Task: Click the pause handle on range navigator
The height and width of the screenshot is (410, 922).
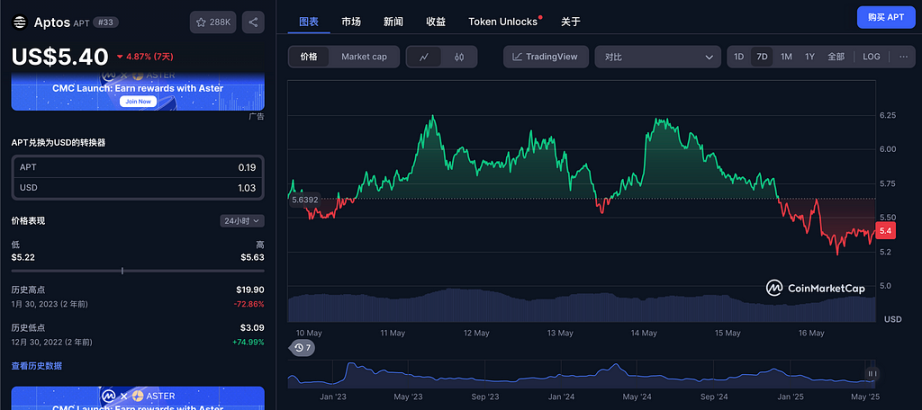Action: (x=873, y=374)
